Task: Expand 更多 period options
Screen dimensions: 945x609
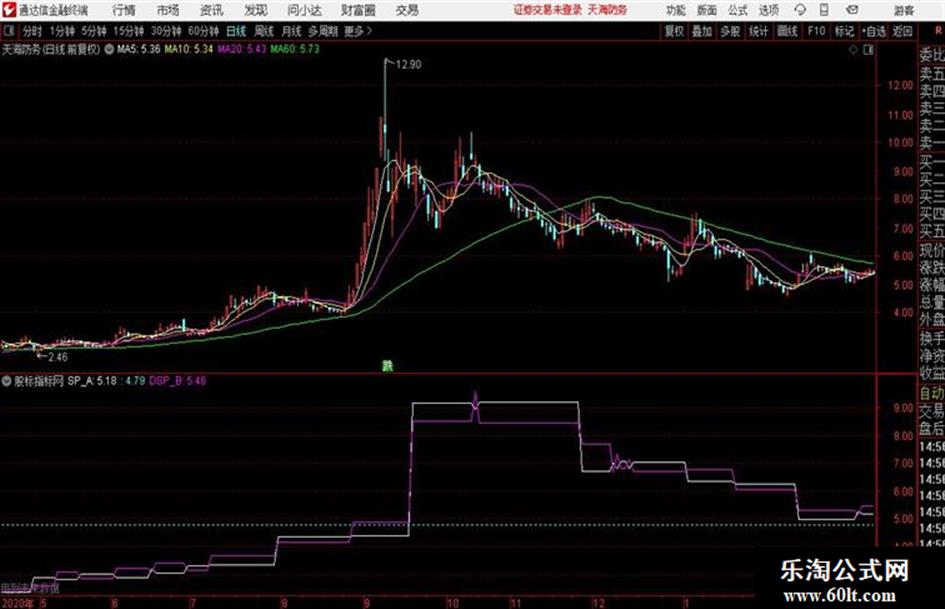Action: [x=358, y=31]
